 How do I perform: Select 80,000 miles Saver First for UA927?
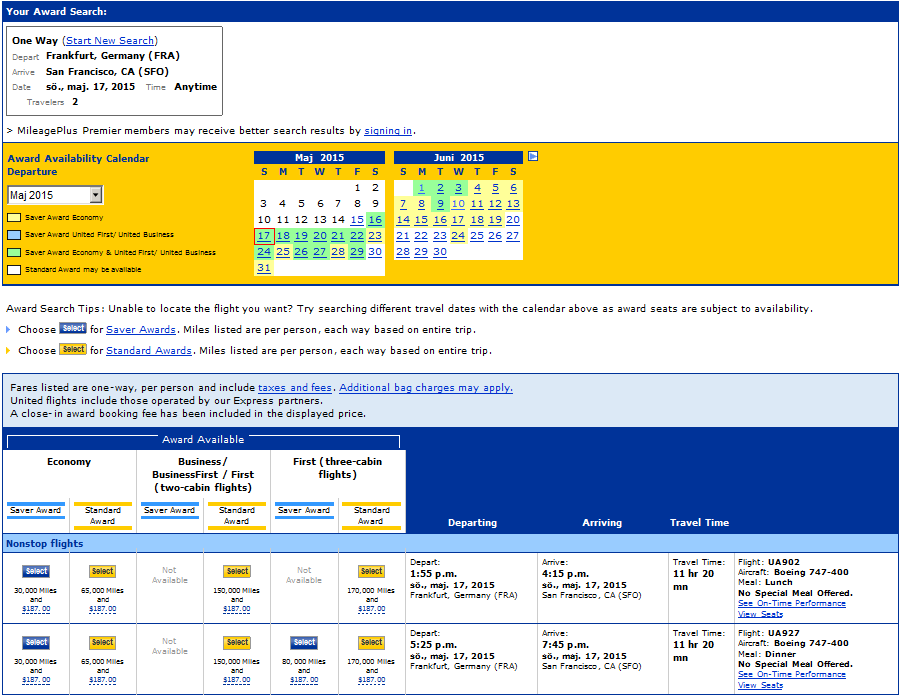pos(304,642)
